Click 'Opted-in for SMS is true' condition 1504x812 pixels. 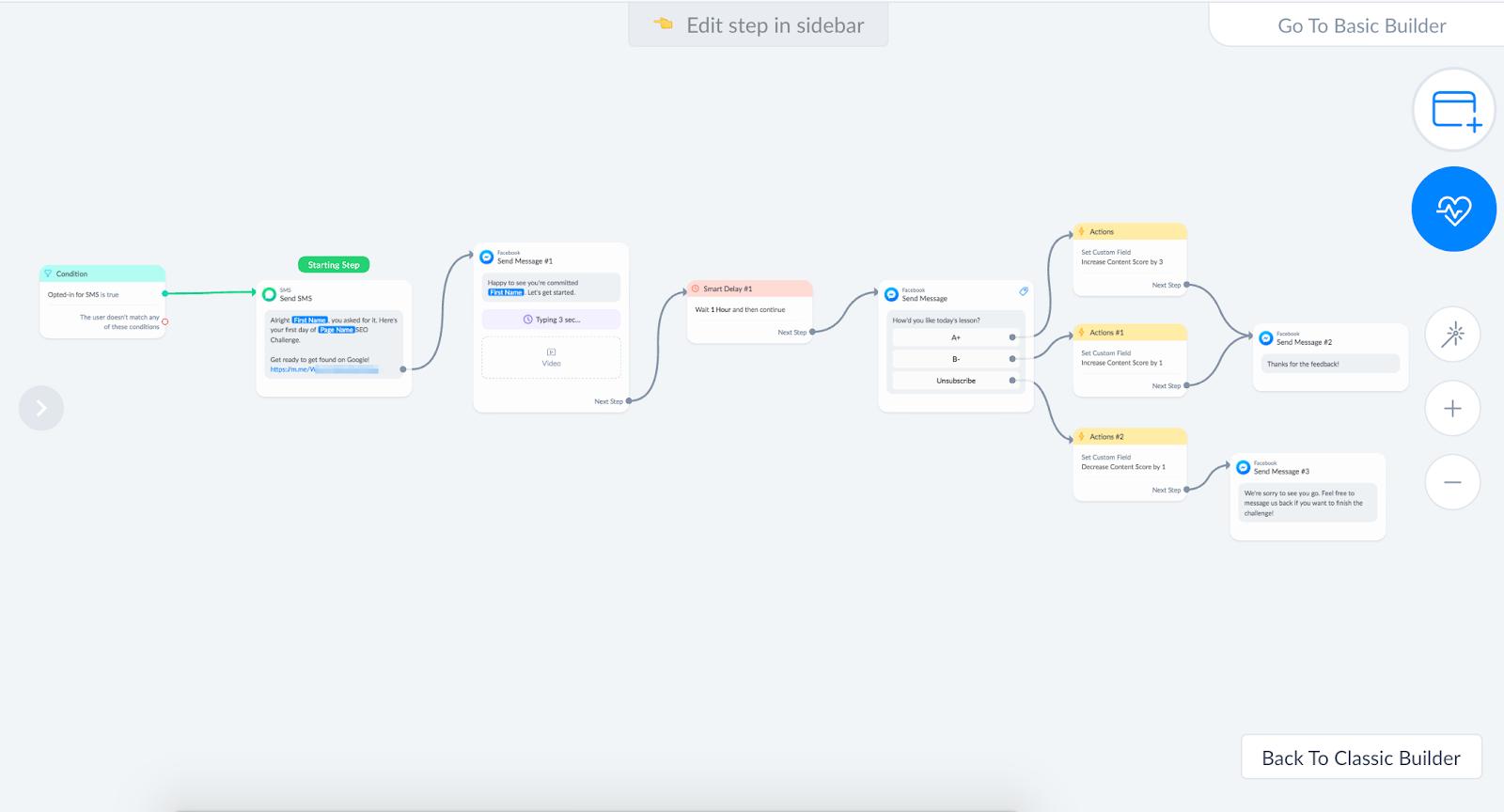click(x=84, y=294)
